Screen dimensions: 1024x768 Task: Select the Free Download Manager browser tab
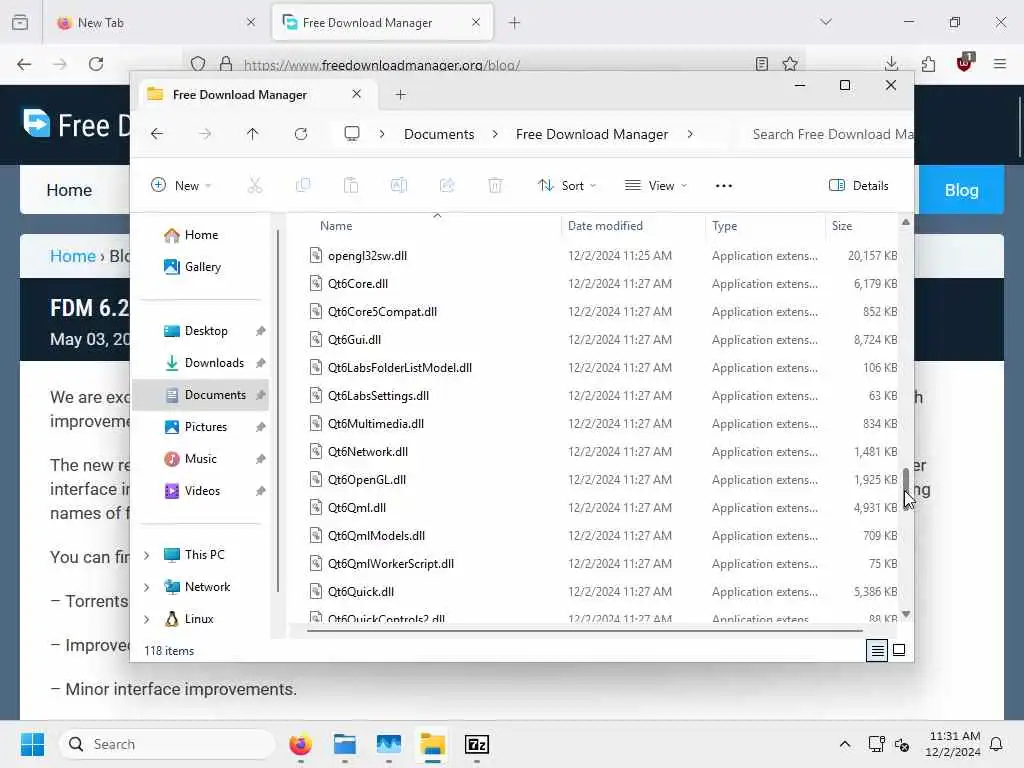coord(382,22)
